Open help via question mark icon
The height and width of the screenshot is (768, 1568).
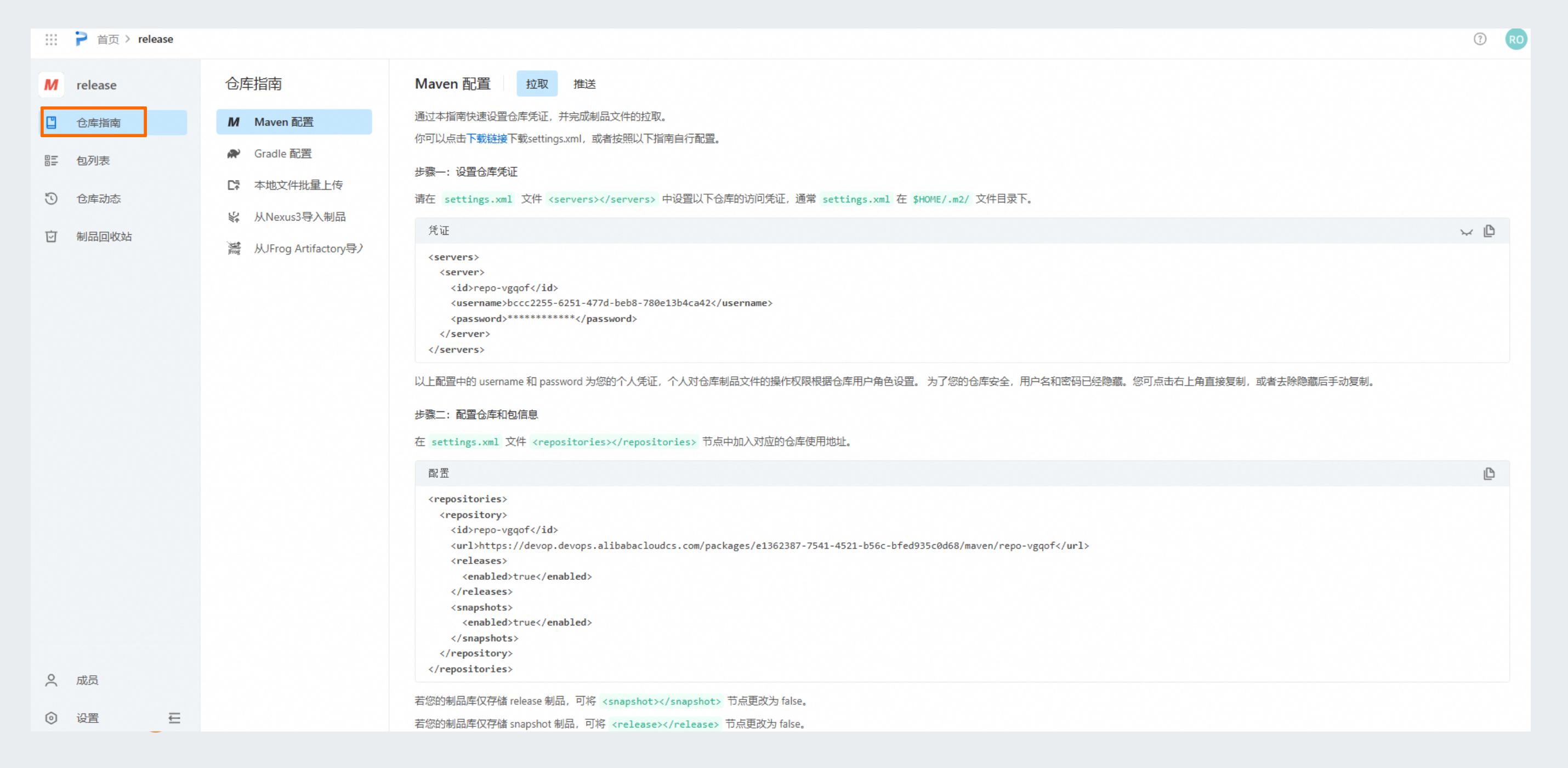(1480, 39)
